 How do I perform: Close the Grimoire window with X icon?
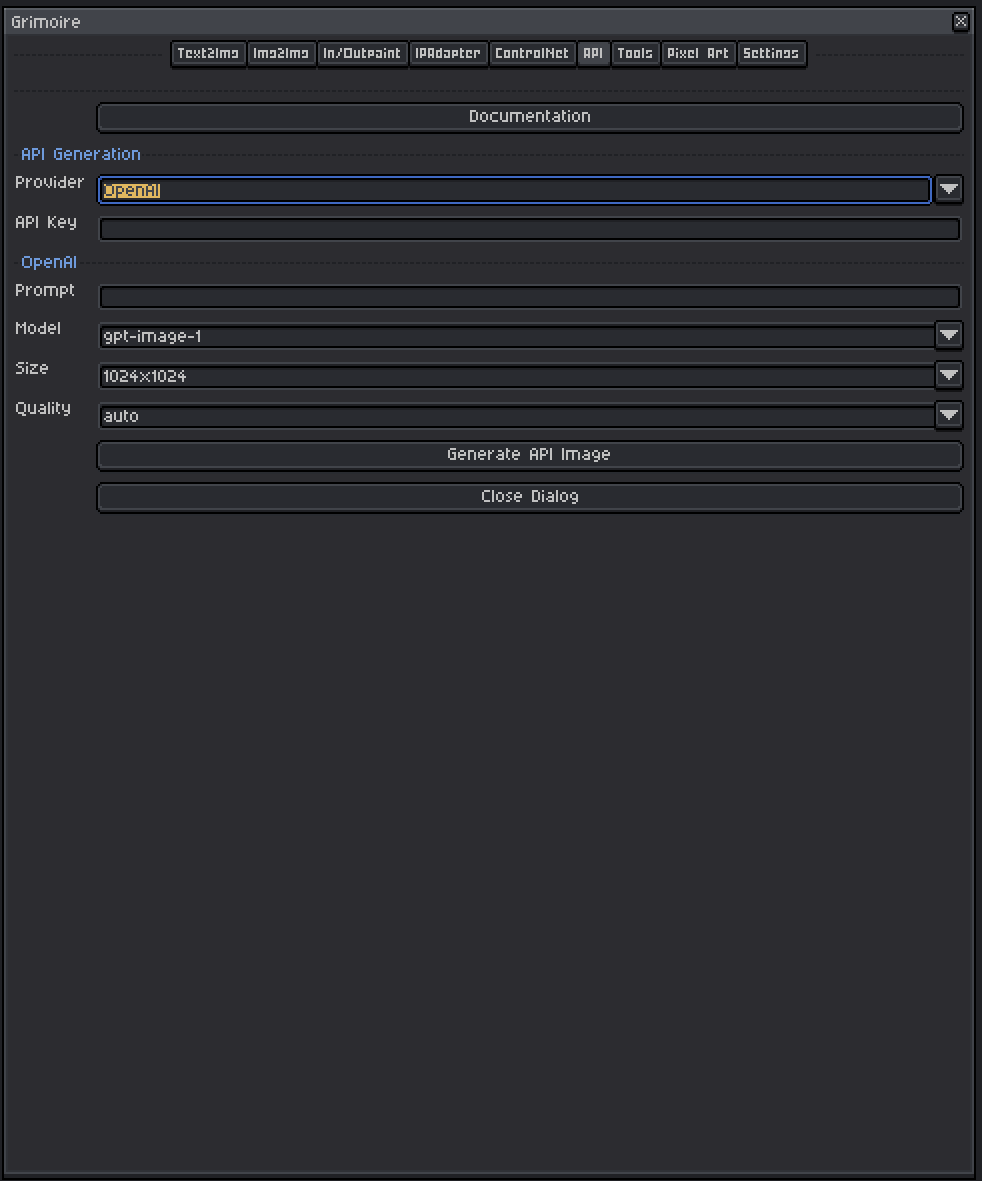(x=960, y=22)
